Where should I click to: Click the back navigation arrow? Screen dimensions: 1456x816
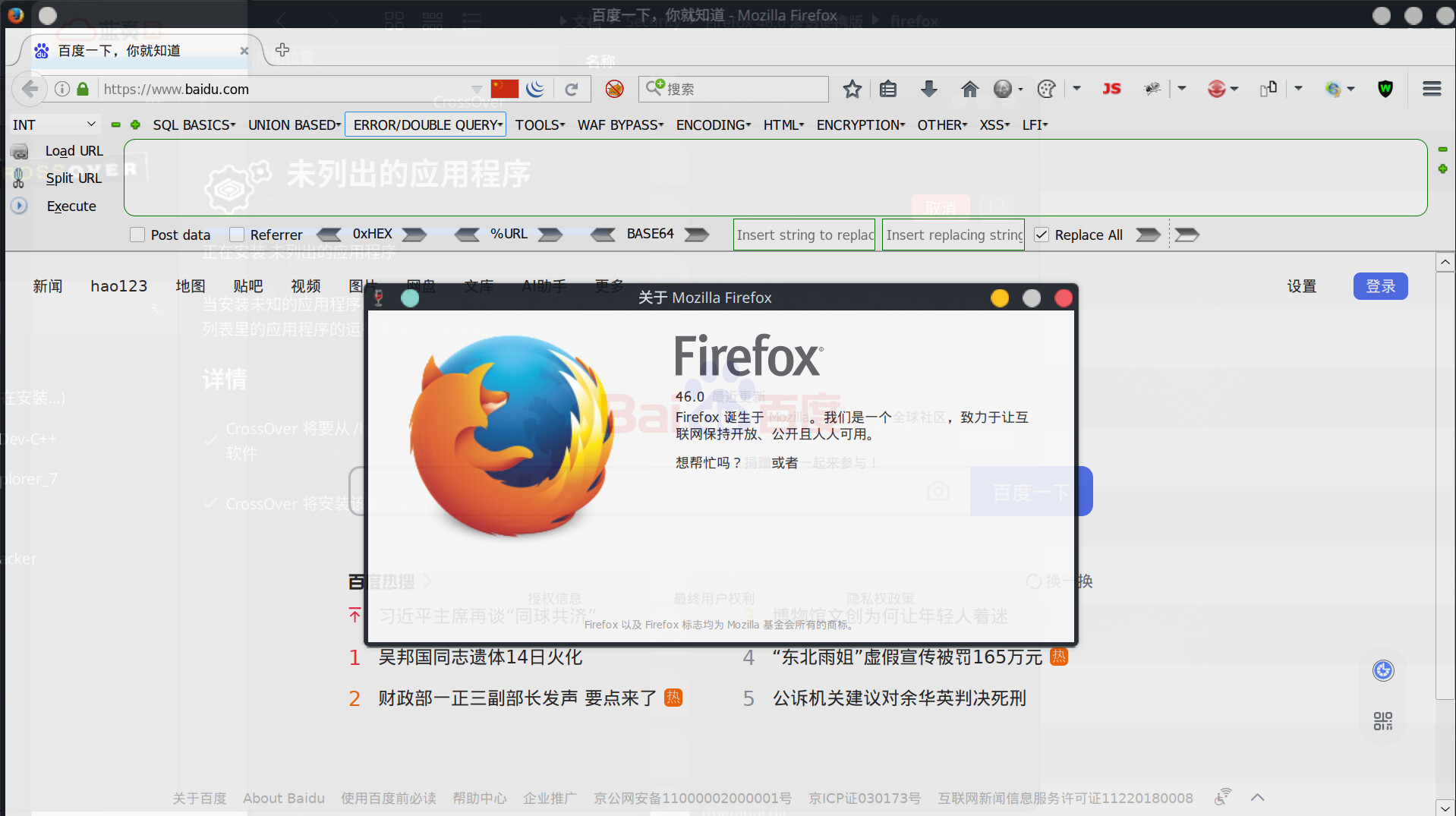tap(30, 89)
